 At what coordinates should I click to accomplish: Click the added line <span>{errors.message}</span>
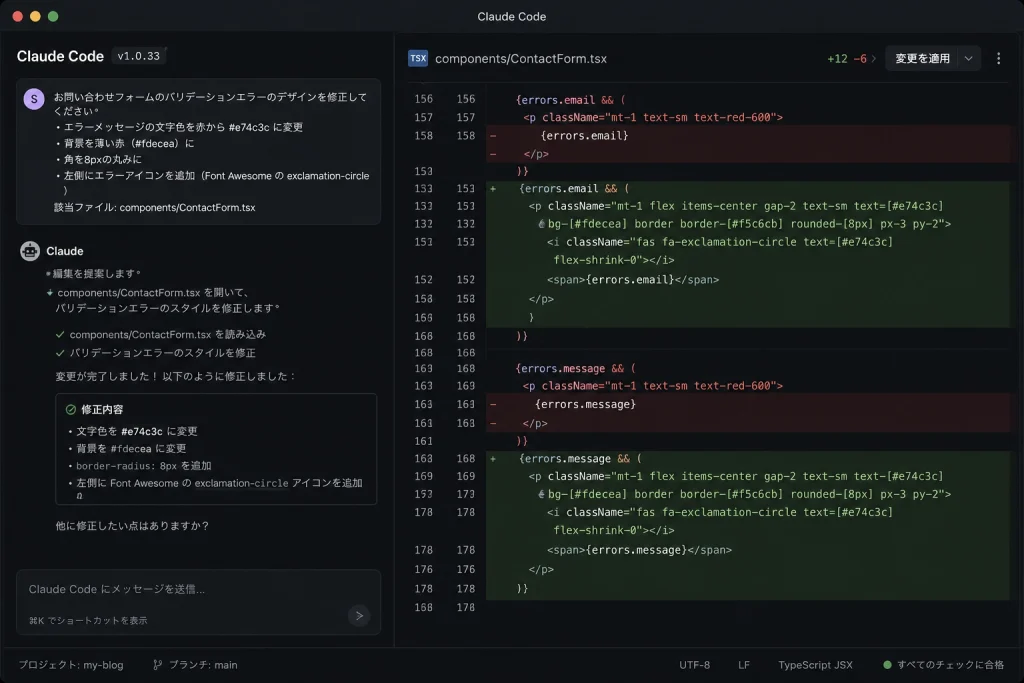pyautogui.click(x=748, y=550)
